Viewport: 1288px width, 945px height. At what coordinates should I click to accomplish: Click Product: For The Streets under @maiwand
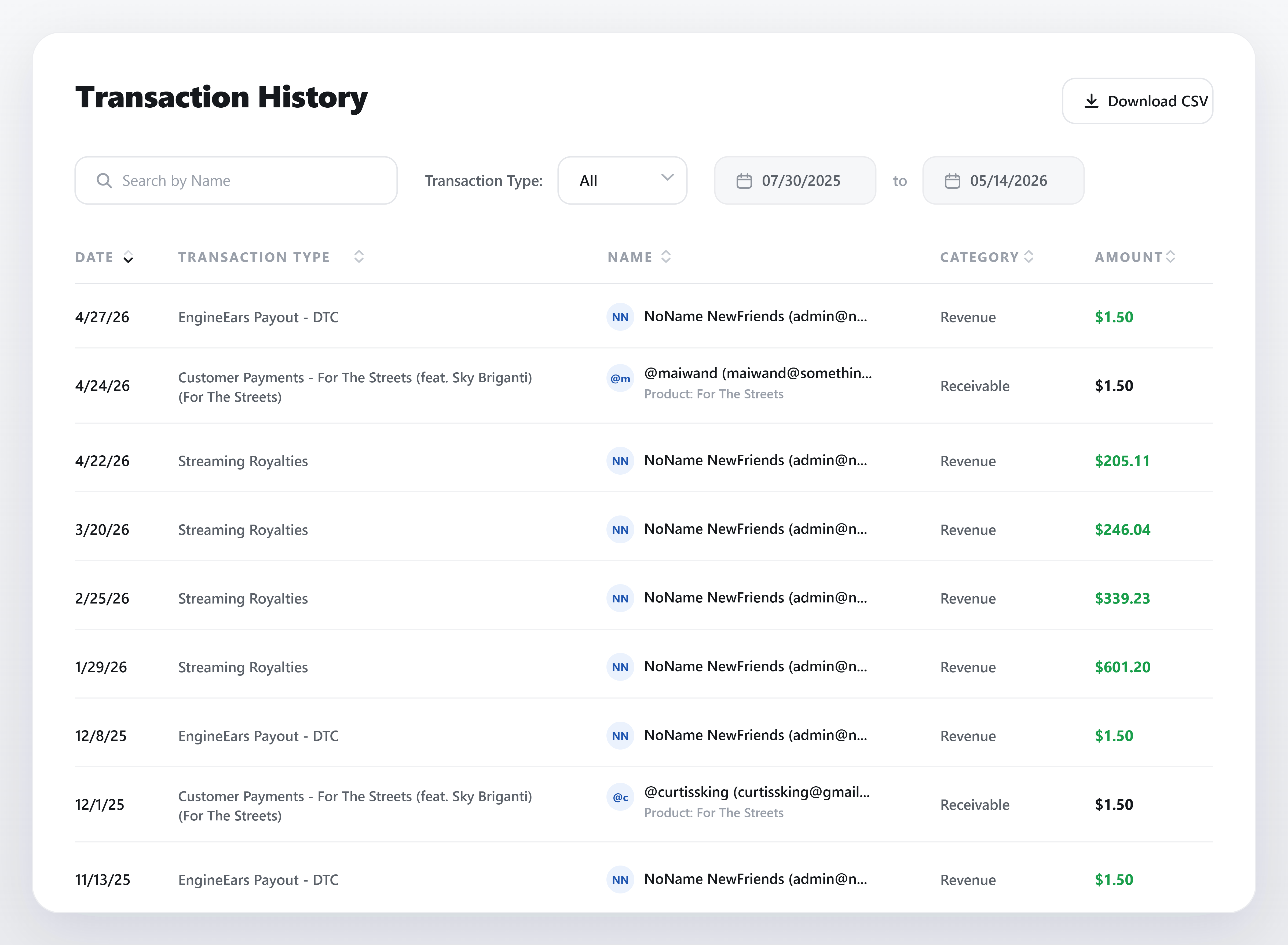pyautogui.click(x=713, y=394)
